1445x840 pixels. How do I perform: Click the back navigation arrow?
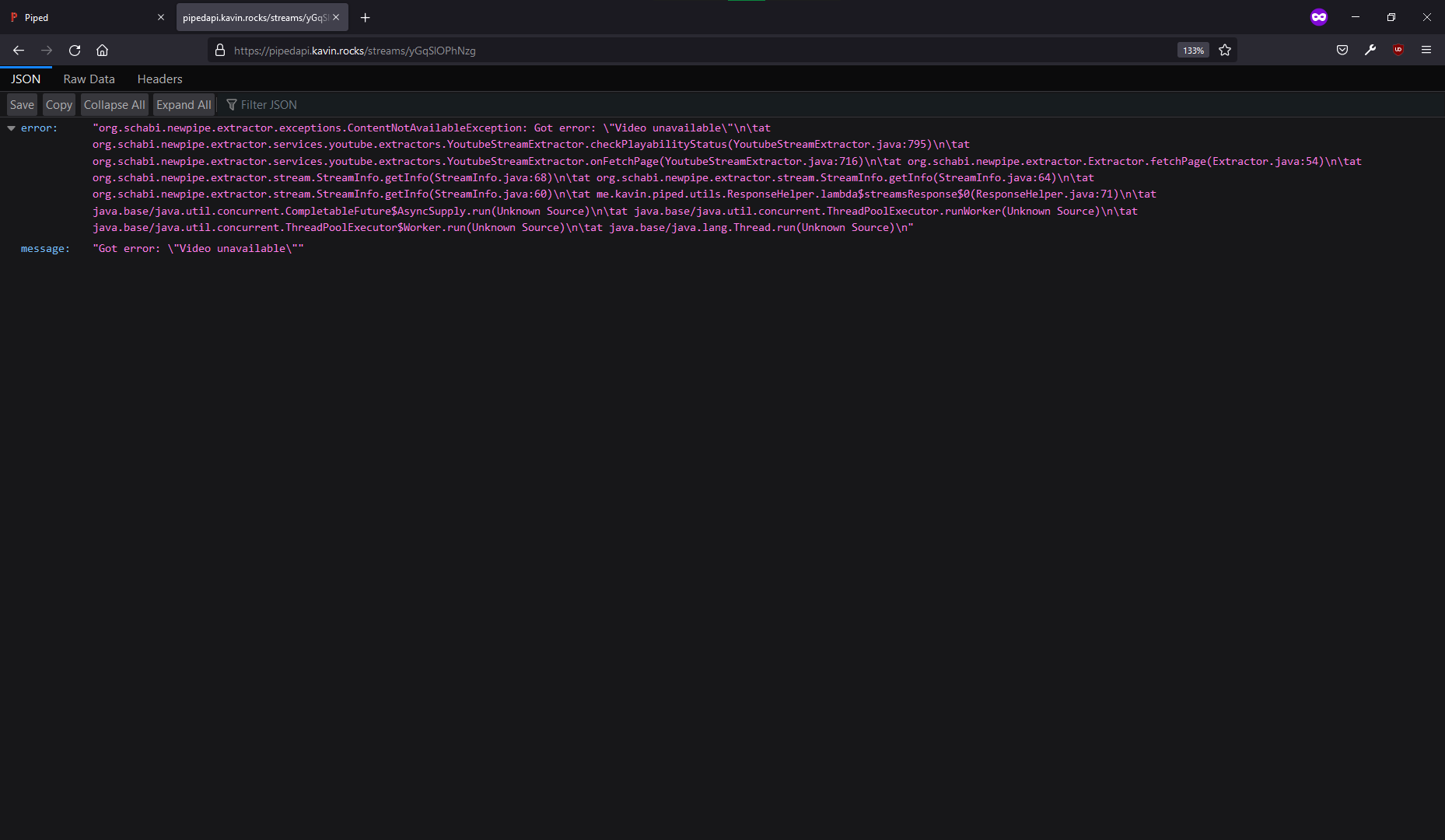[x=18, y=50]
